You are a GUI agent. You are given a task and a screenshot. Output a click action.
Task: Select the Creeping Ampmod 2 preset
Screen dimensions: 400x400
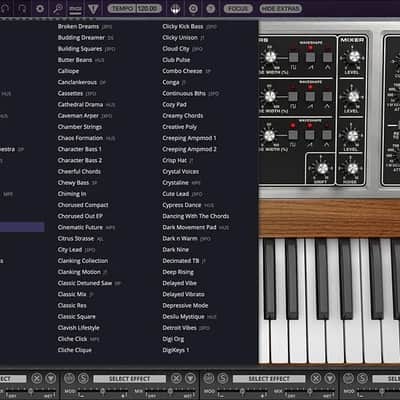pyautogui.click(x=189, y=149)
